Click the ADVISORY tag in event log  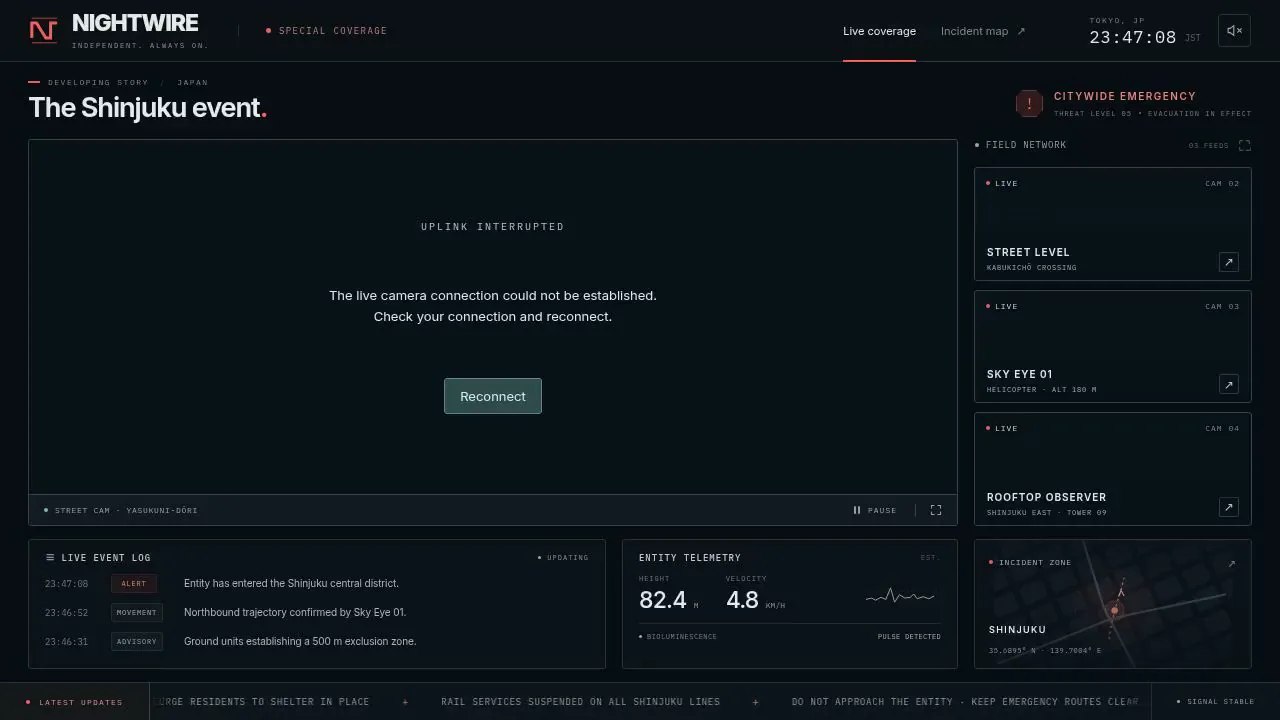pos(136,642)
